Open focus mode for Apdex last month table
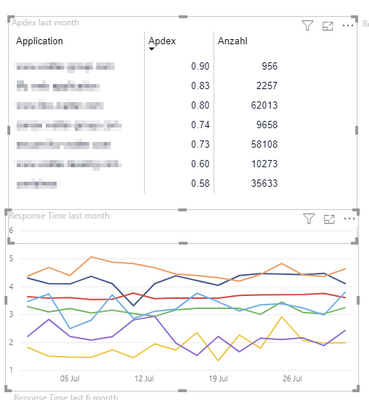Viewport: 369px width, 400px height. pos(328,26)
